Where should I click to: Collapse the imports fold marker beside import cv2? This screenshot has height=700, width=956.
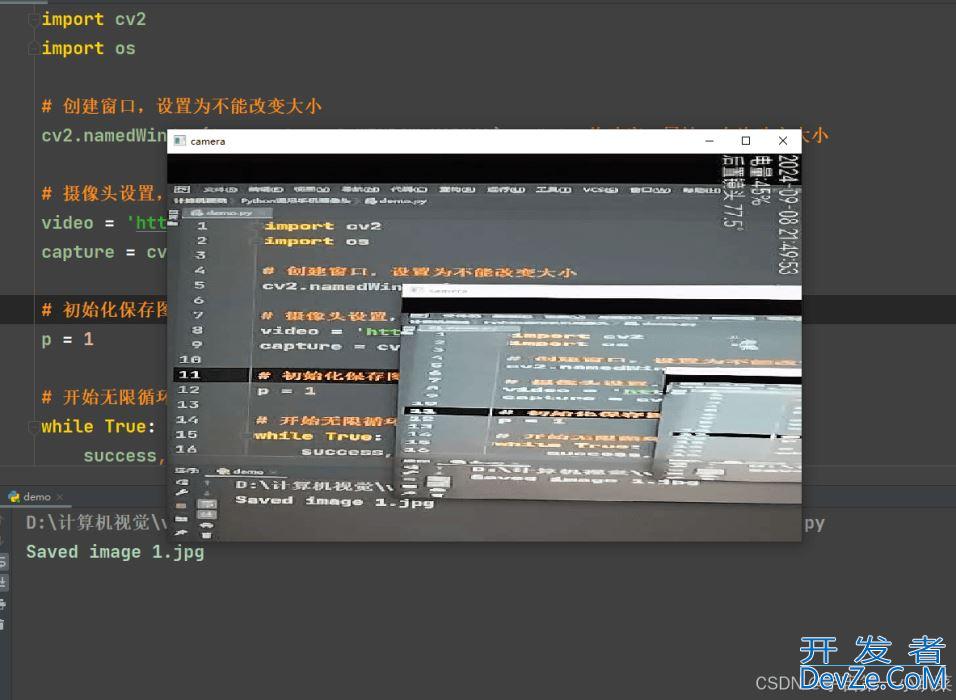point(34,20)
